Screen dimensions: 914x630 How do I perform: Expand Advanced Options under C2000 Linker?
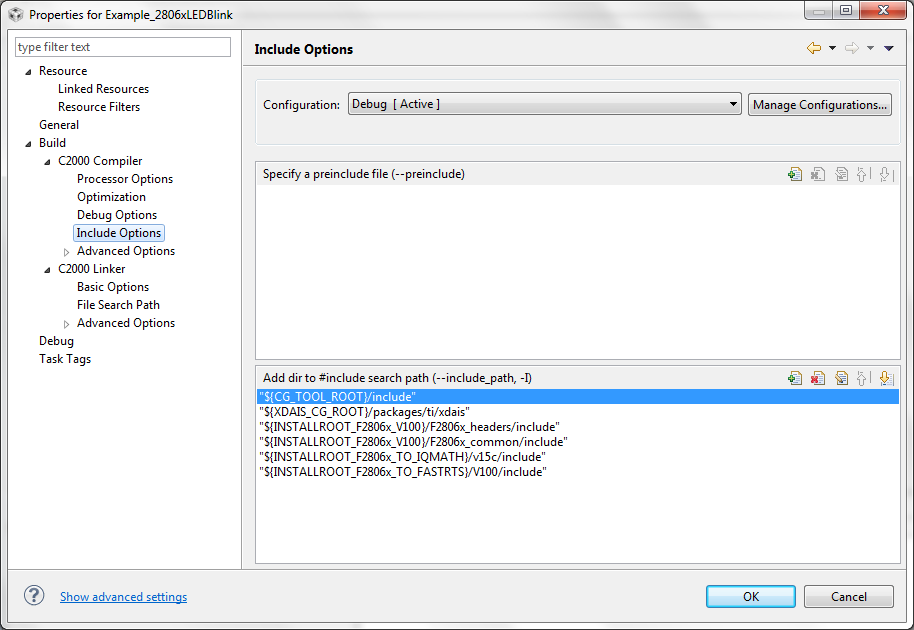66,324
